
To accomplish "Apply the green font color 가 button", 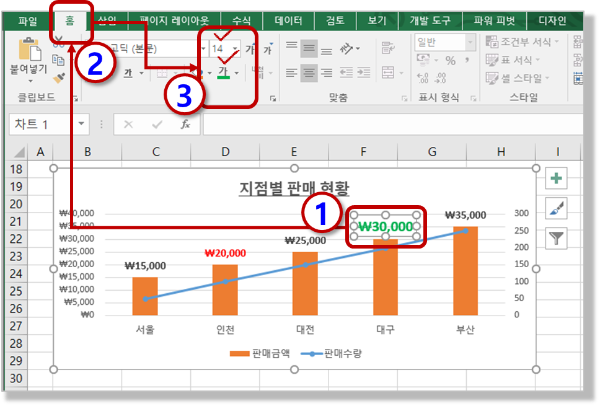I will point(223,72).
